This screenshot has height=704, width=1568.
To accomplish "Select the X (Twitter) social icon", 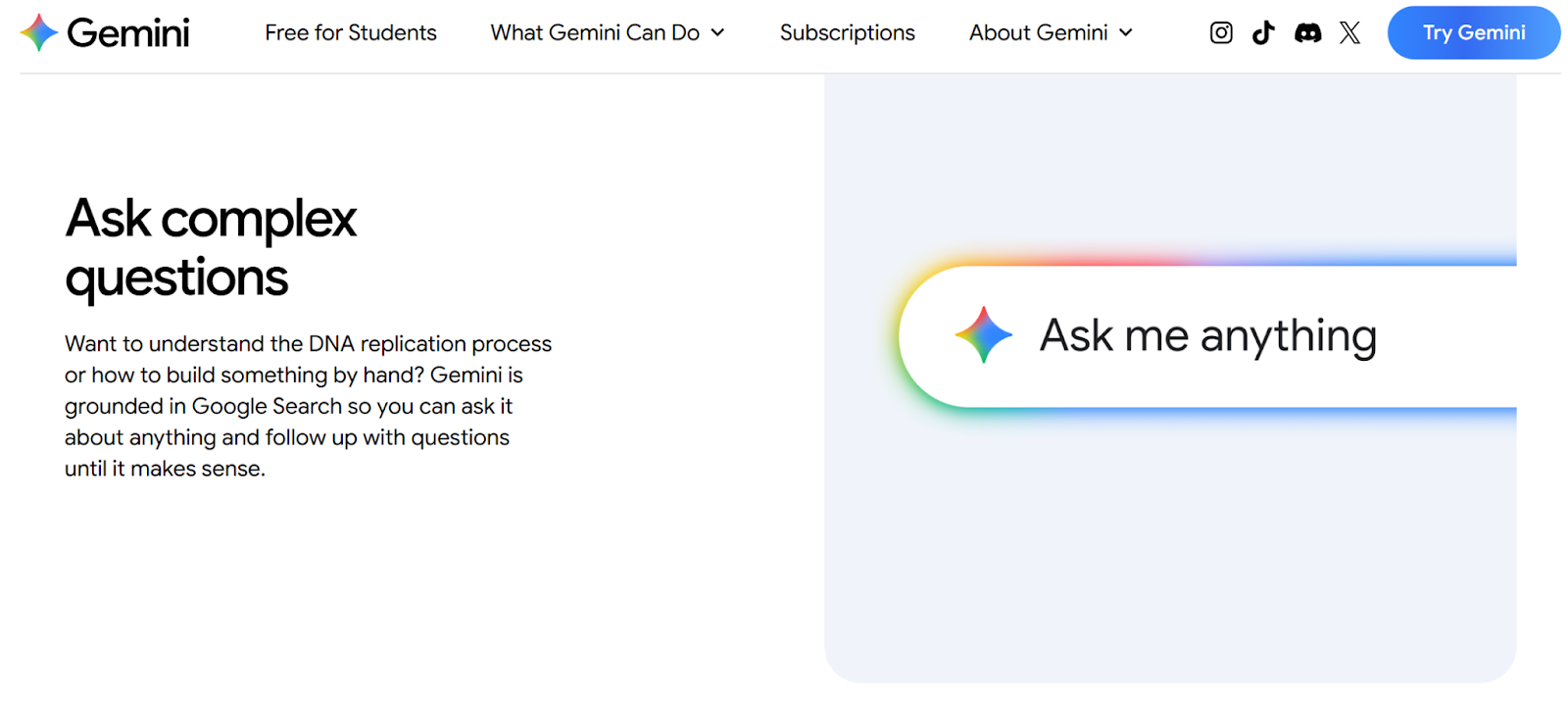I will 1349,32.
